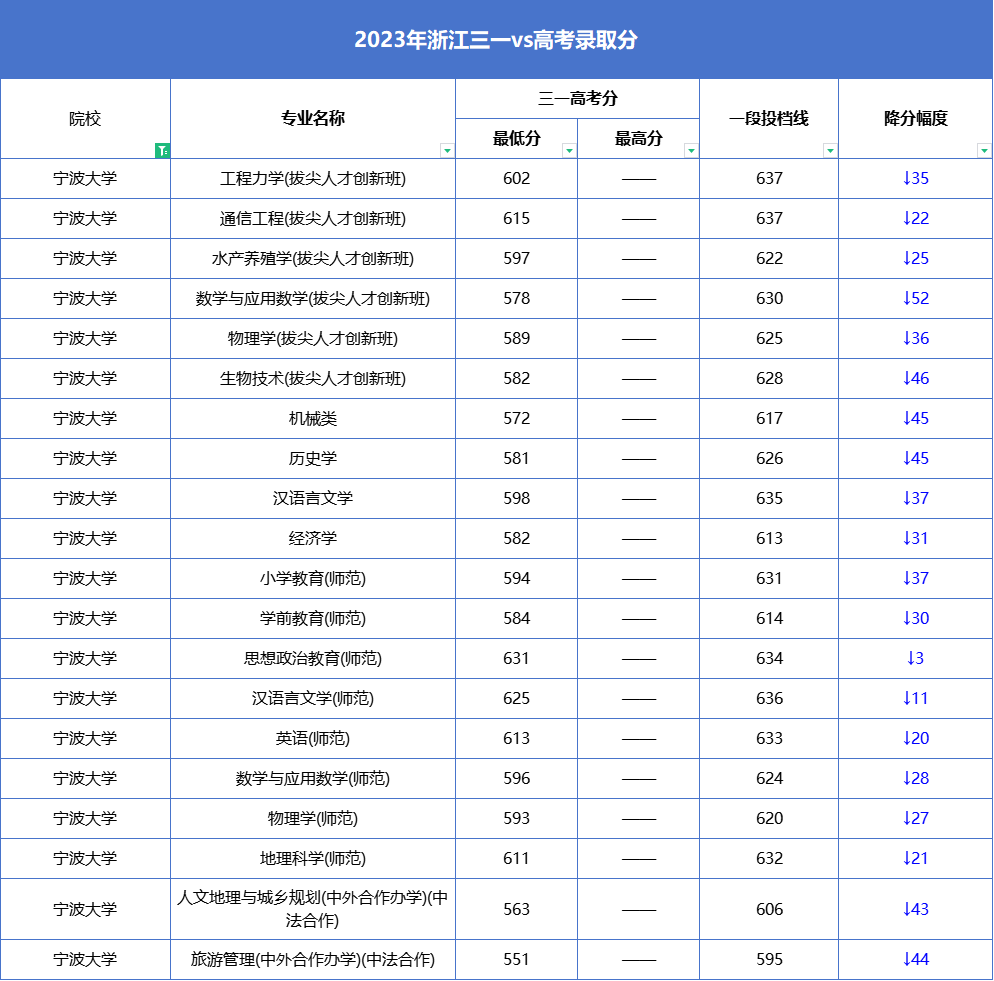Click the ↓35 link for 工程力学
This screenshot has width=994, height=981.
click(915, 178)
